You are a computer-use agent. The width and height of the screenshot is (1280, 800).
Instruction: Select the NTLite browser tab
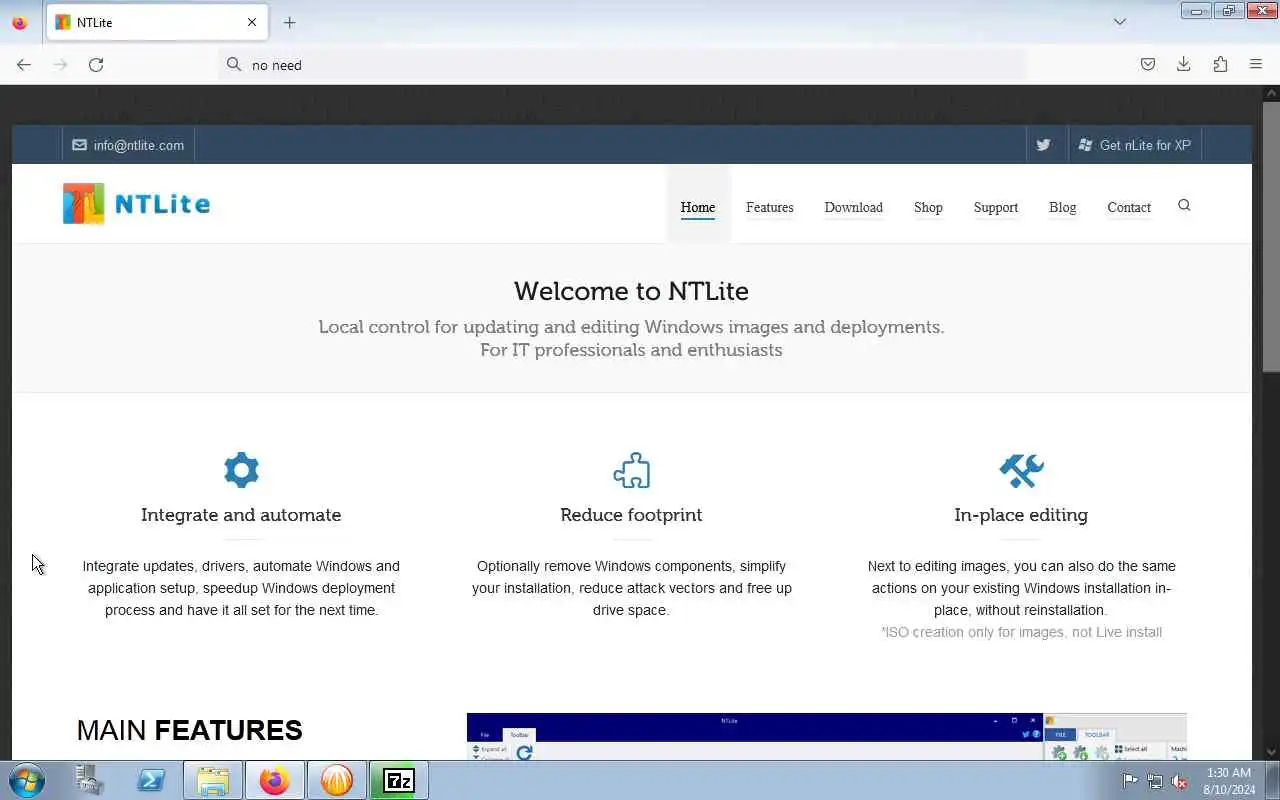pos(157,22)
